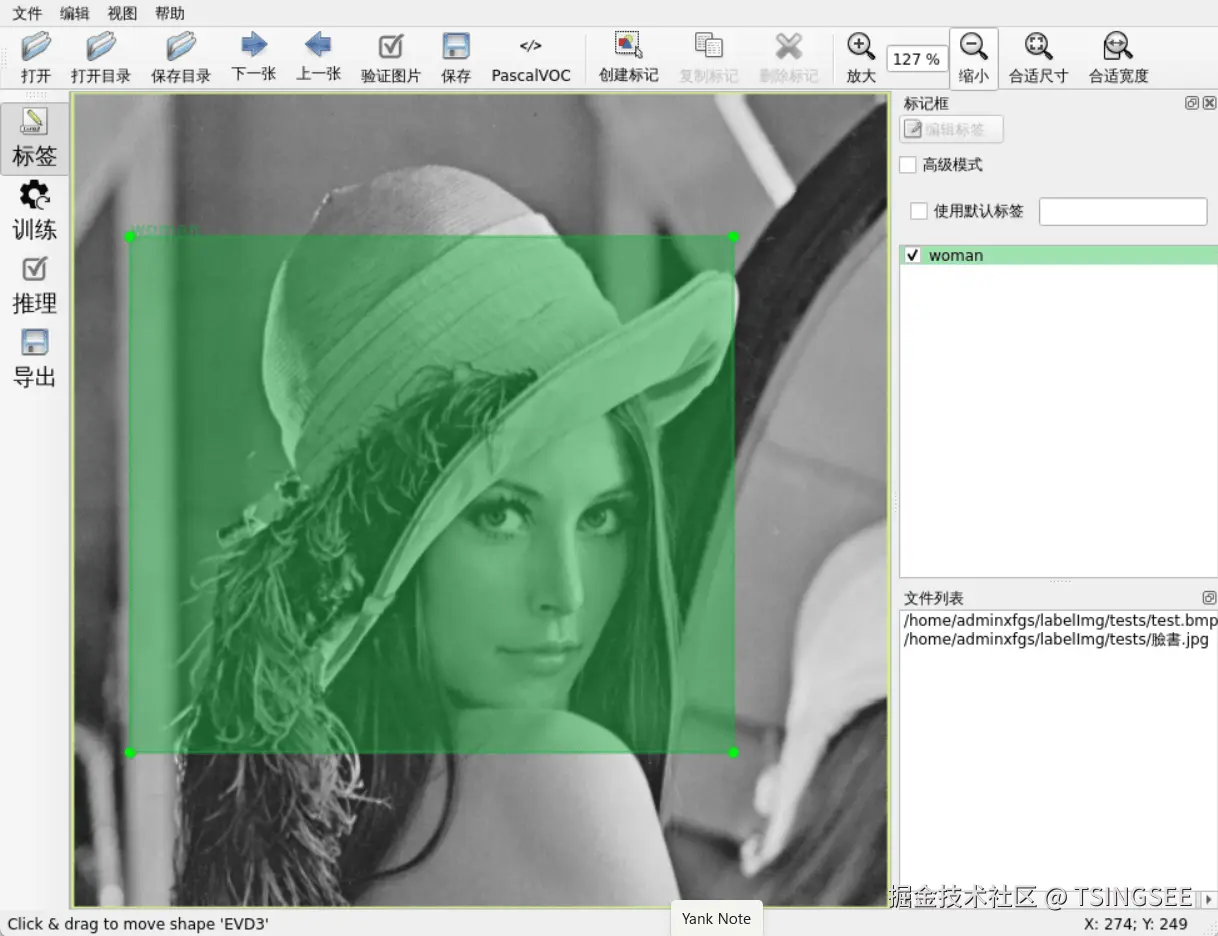Click the 编辑标签 button
Screen dimensions: 1218x936
[x=951, y=129]
